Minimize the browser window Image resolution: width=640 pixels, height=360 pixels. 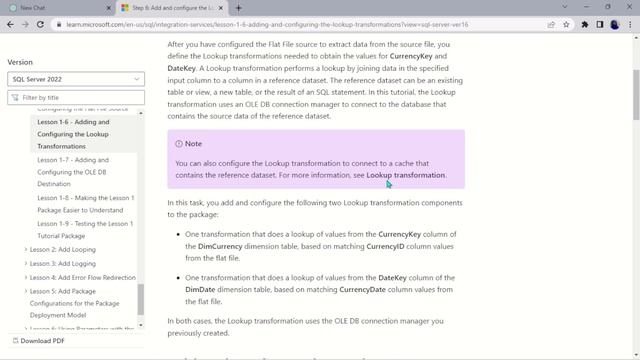(x=587, y=7)
